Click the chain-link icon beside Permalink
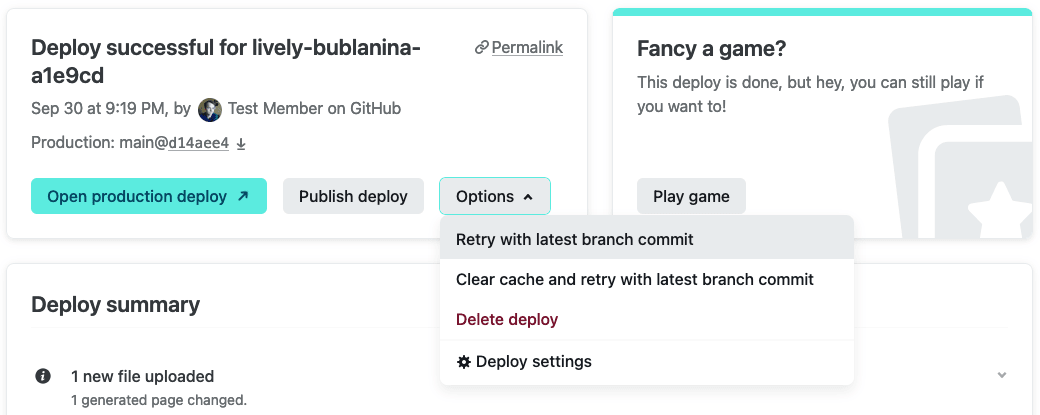1040x415 pixels. pos(481,48)
